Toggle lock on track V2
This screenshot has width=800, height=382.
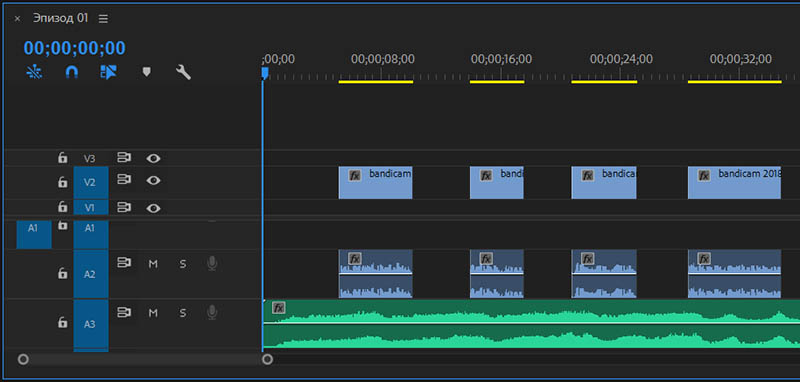[x=62, y=182]
